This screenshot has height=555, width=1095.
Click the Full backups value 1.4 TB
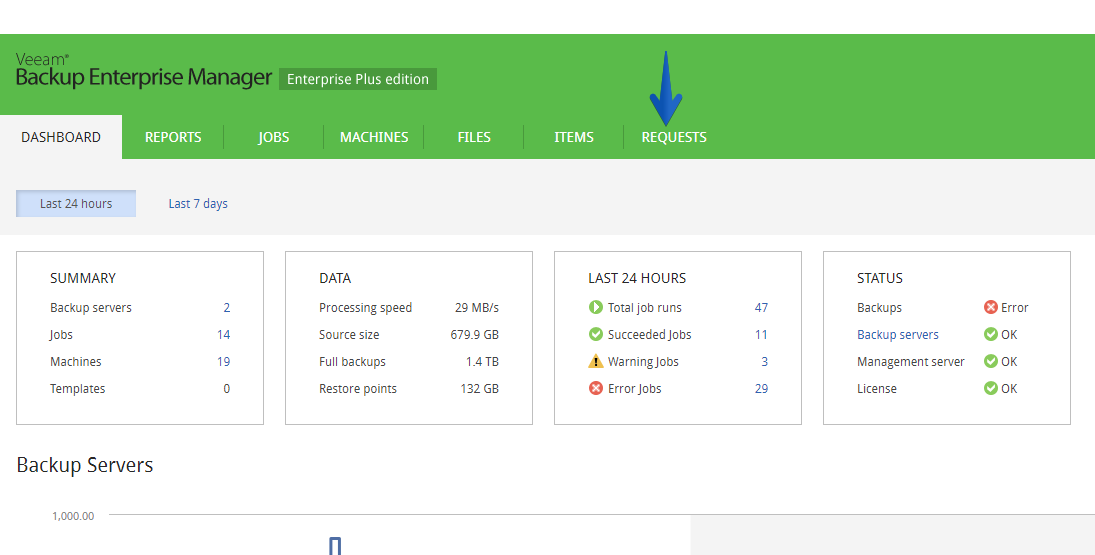point(483,362)
